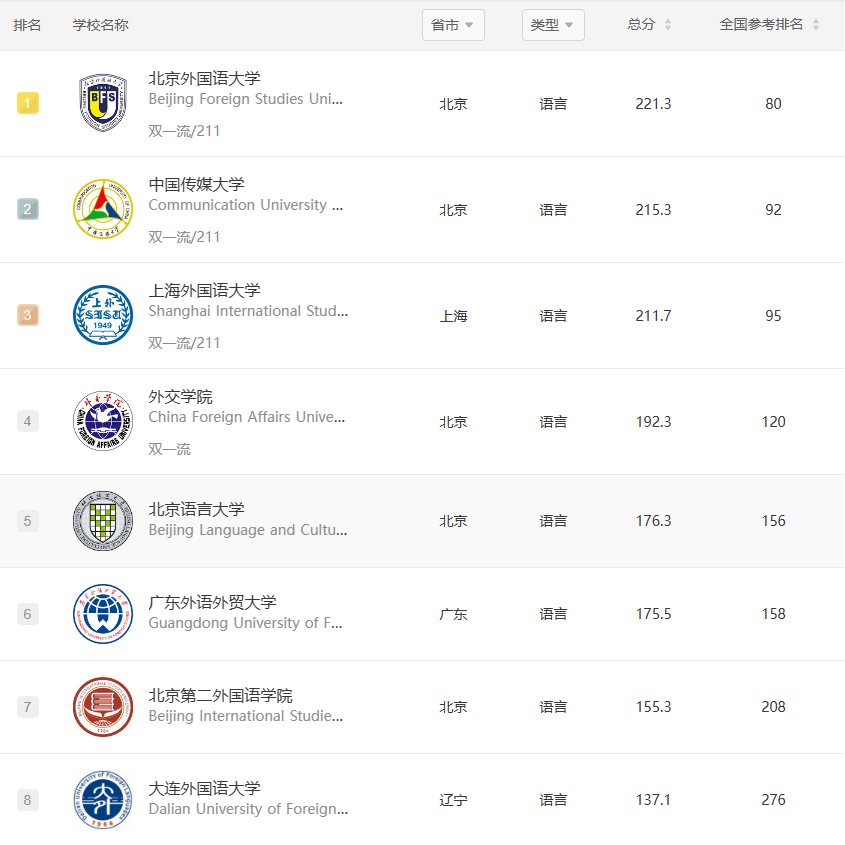Sort by 总分 total score arrows

(668, 24)
